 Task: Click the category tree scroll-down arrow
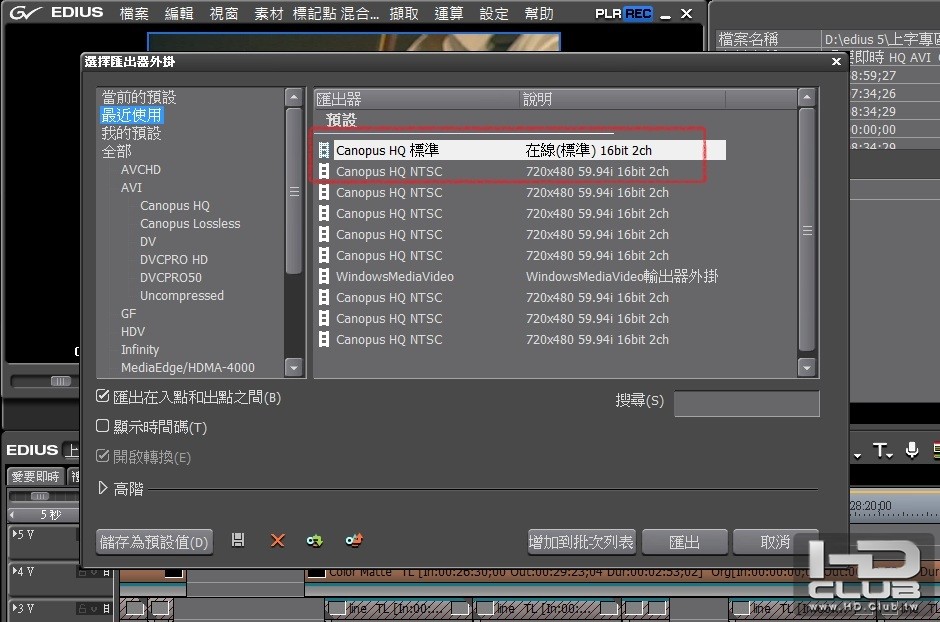294,367
